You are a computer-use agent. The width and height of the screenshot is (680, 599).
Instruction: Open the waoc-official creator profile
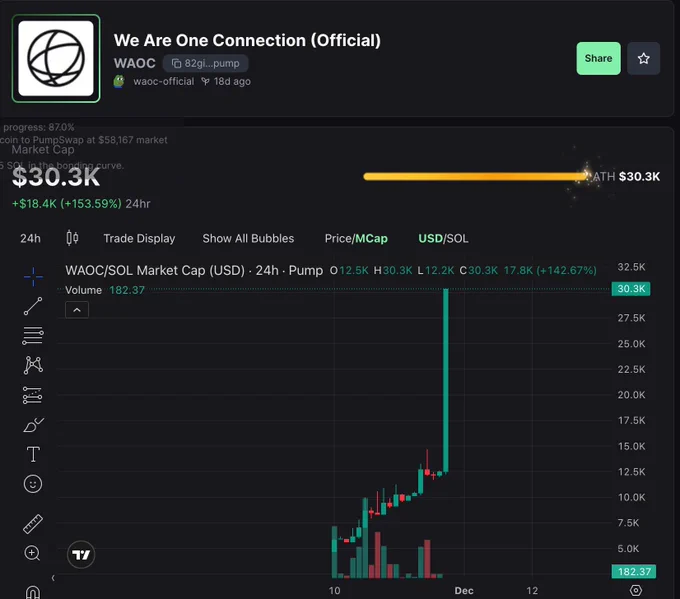click(163, 82)
